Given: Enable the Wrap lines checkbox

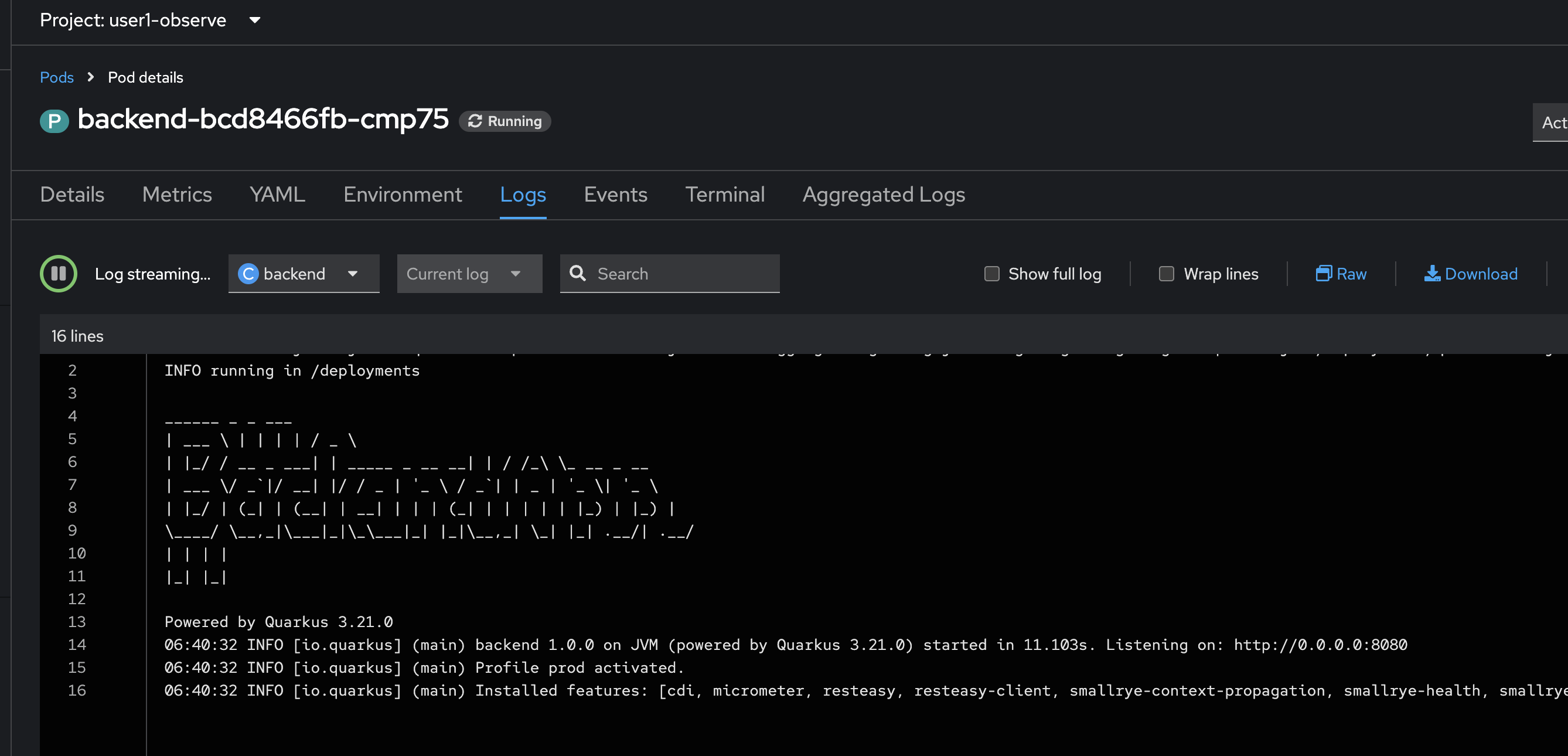Looking at the screenshot, I should pyautogui.click(x=1166, y=274).
